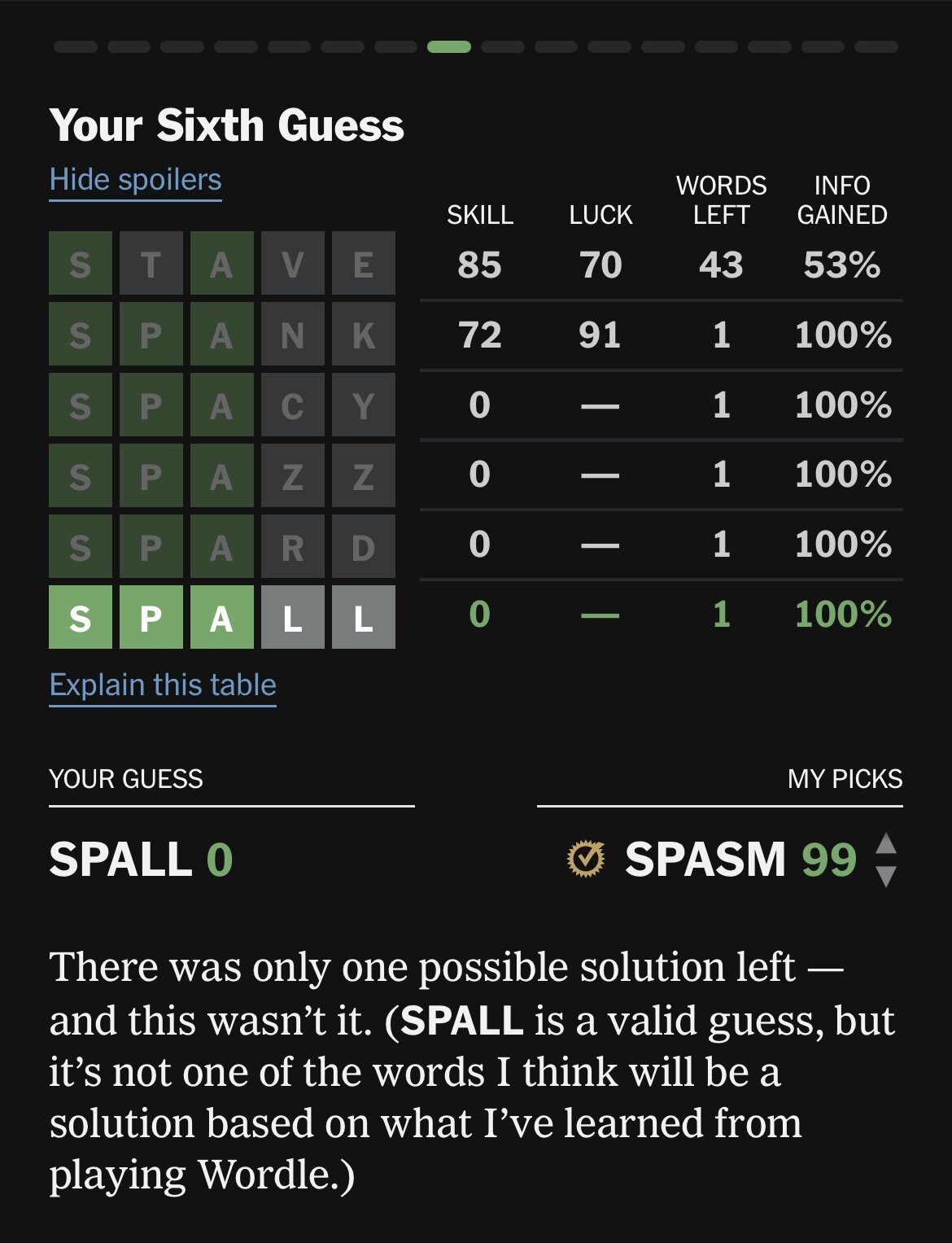Select the green active progress segment

(x=449, y=47)
